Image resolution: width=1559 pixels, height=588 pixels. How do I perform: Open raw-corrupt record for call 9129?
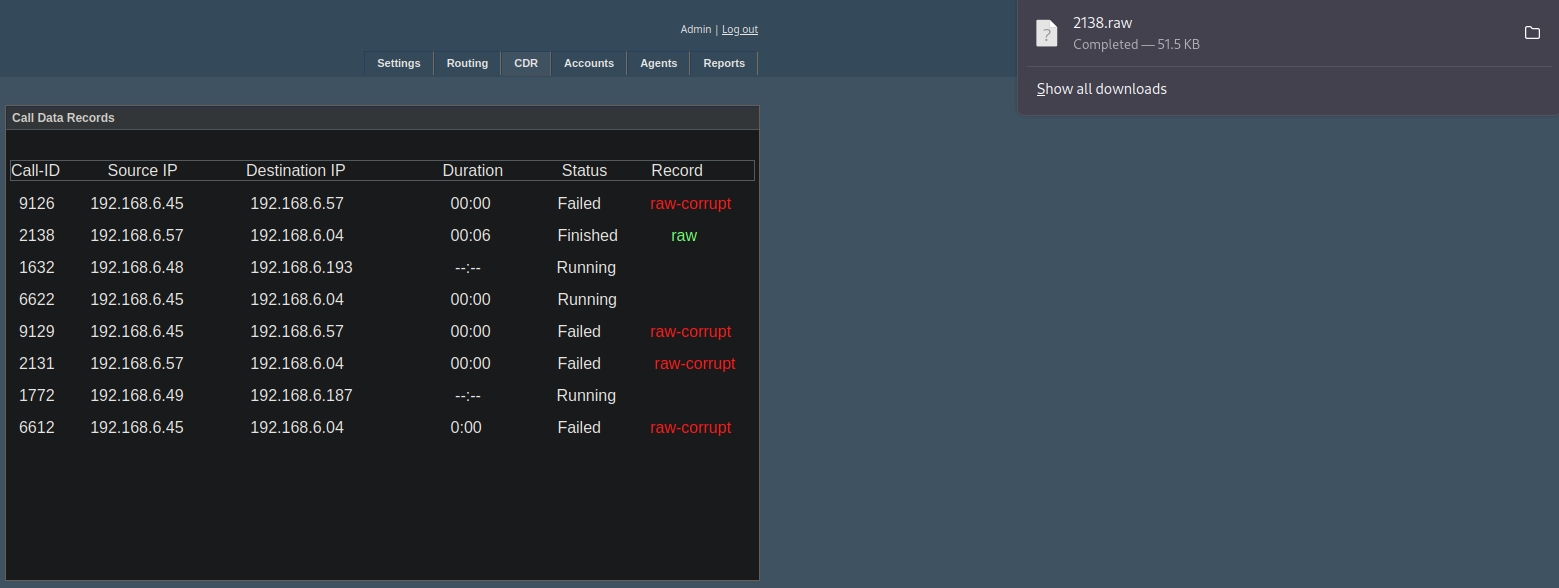(x=690, y=332)
